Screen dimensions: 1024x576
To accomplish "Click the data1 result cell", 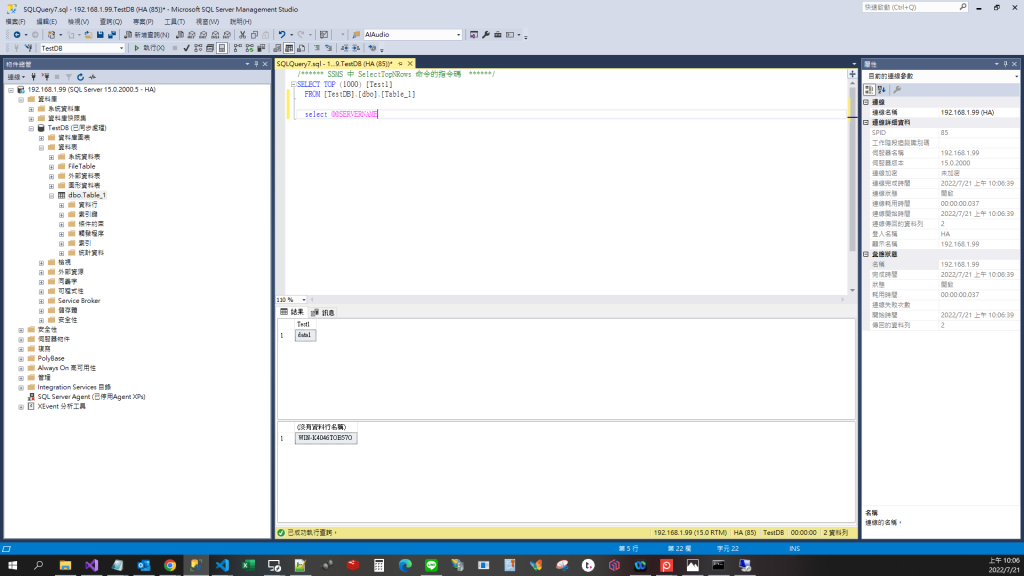I will 305,335.
